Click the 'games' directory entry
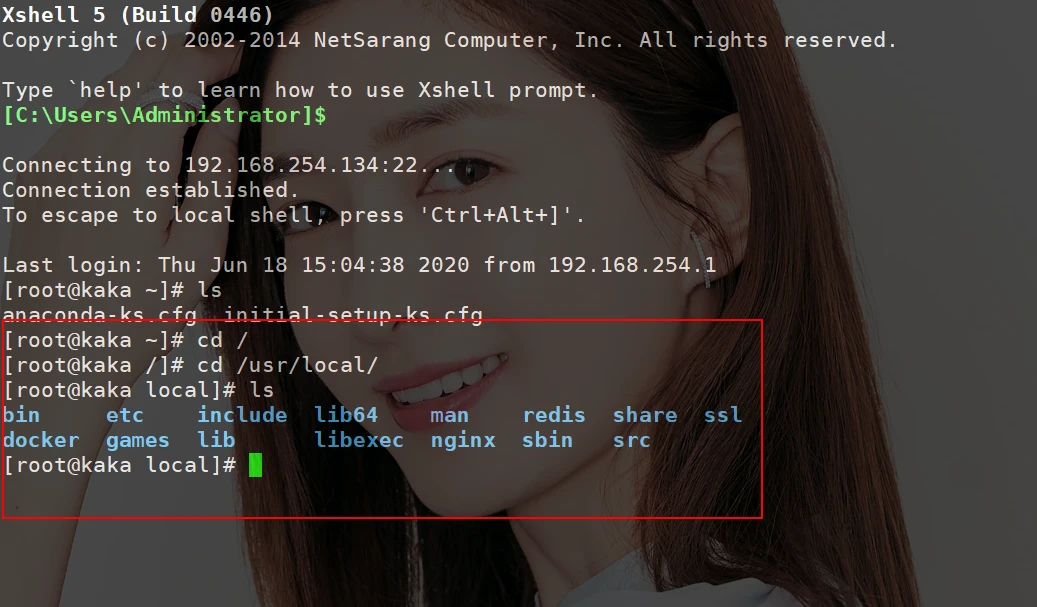The width and height of the screenshot is (1037, 607). (x=138, y=440)
